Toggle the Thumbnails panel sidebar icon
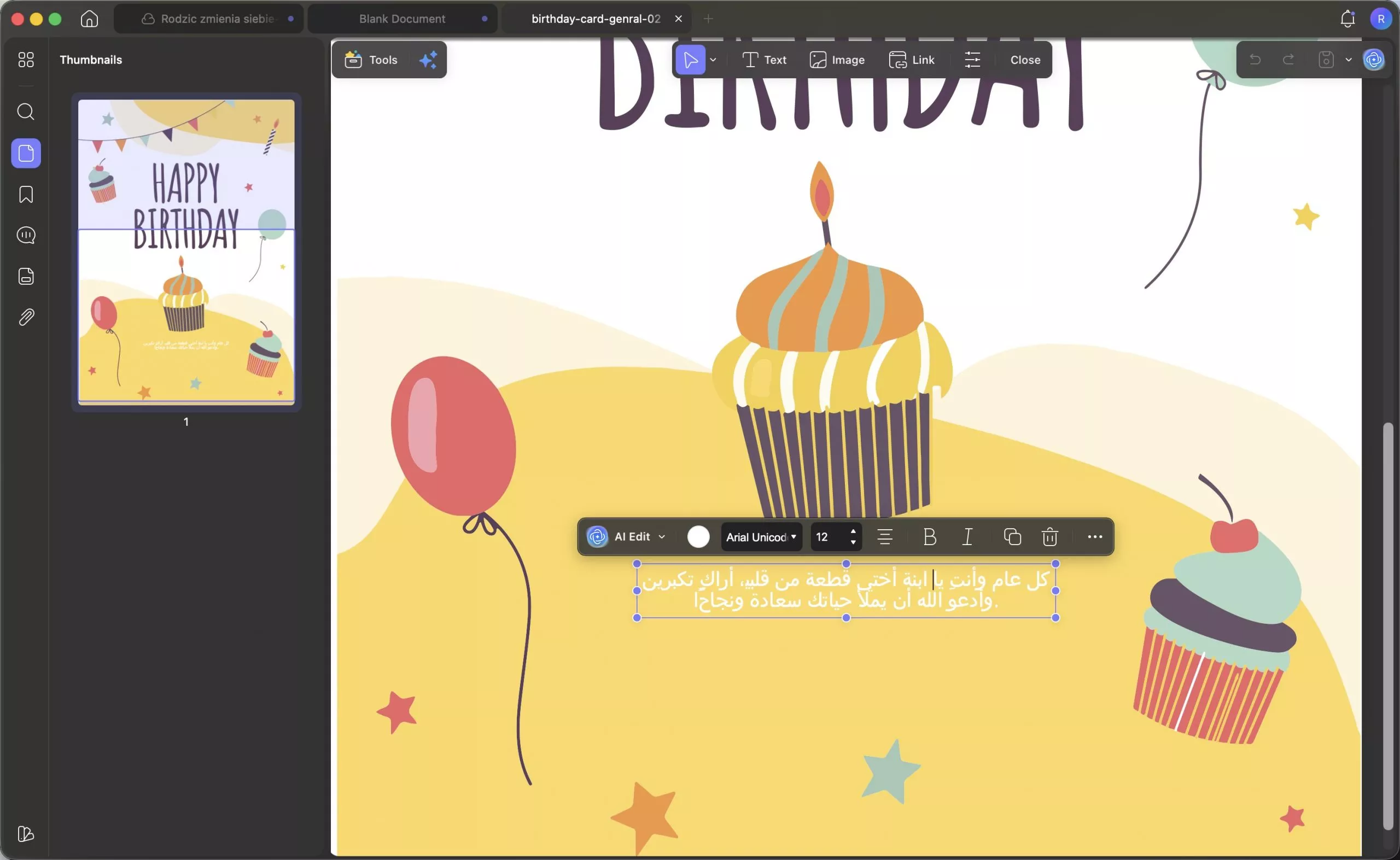1400x860 pixels. click(x=26, y=153)
